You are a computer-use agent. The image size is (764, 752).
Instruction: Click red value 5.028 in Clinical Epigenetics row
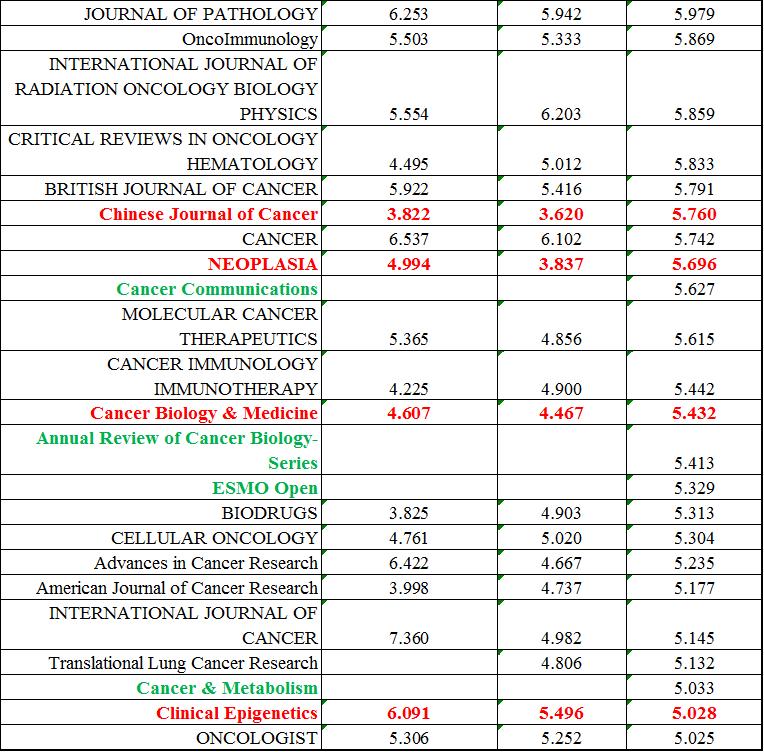(x=694, y=713)
